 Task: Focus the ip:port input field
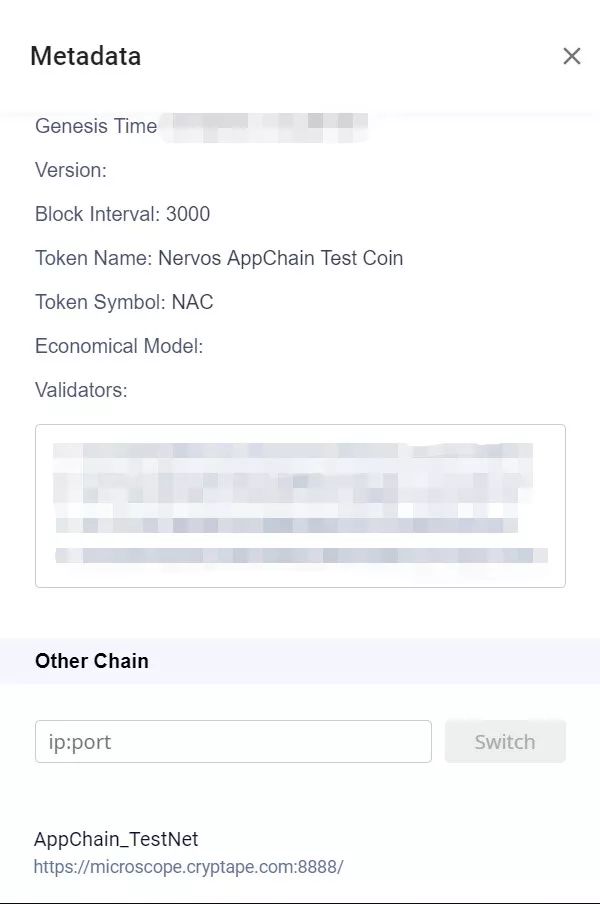(233, 742)
